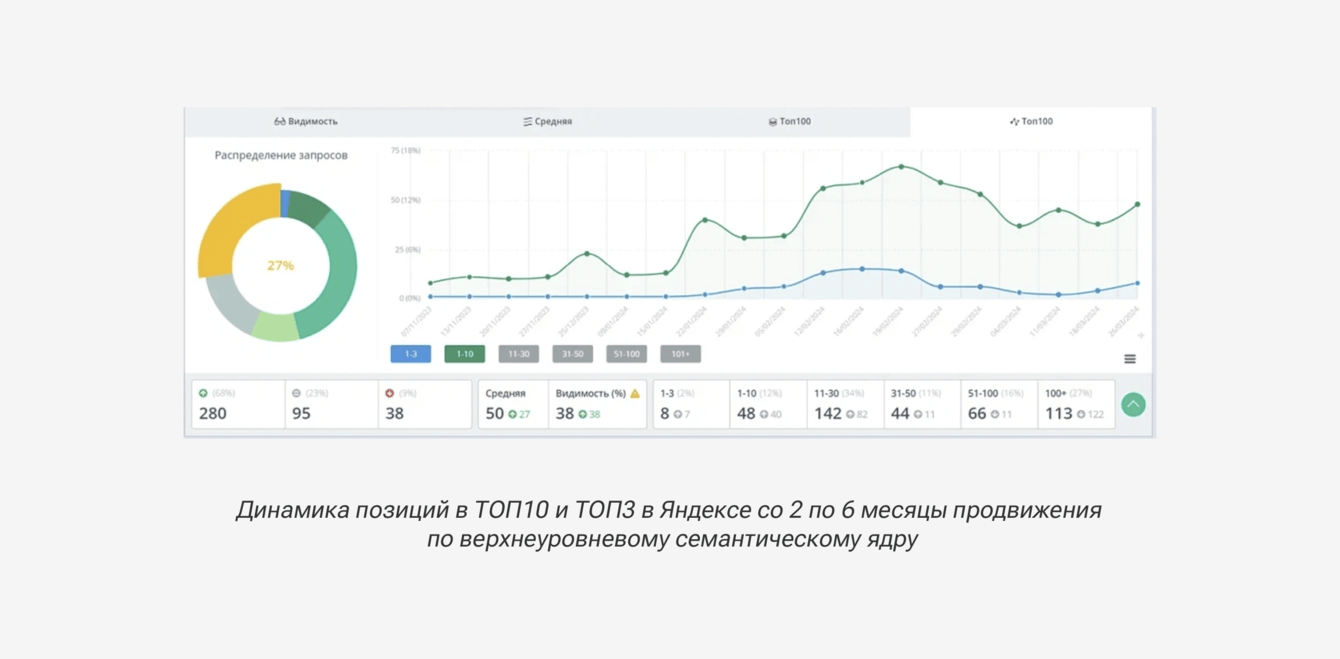Toggle the 1-3 series legend button
The height and width of the screenshot is (659, 1340).
411,354
